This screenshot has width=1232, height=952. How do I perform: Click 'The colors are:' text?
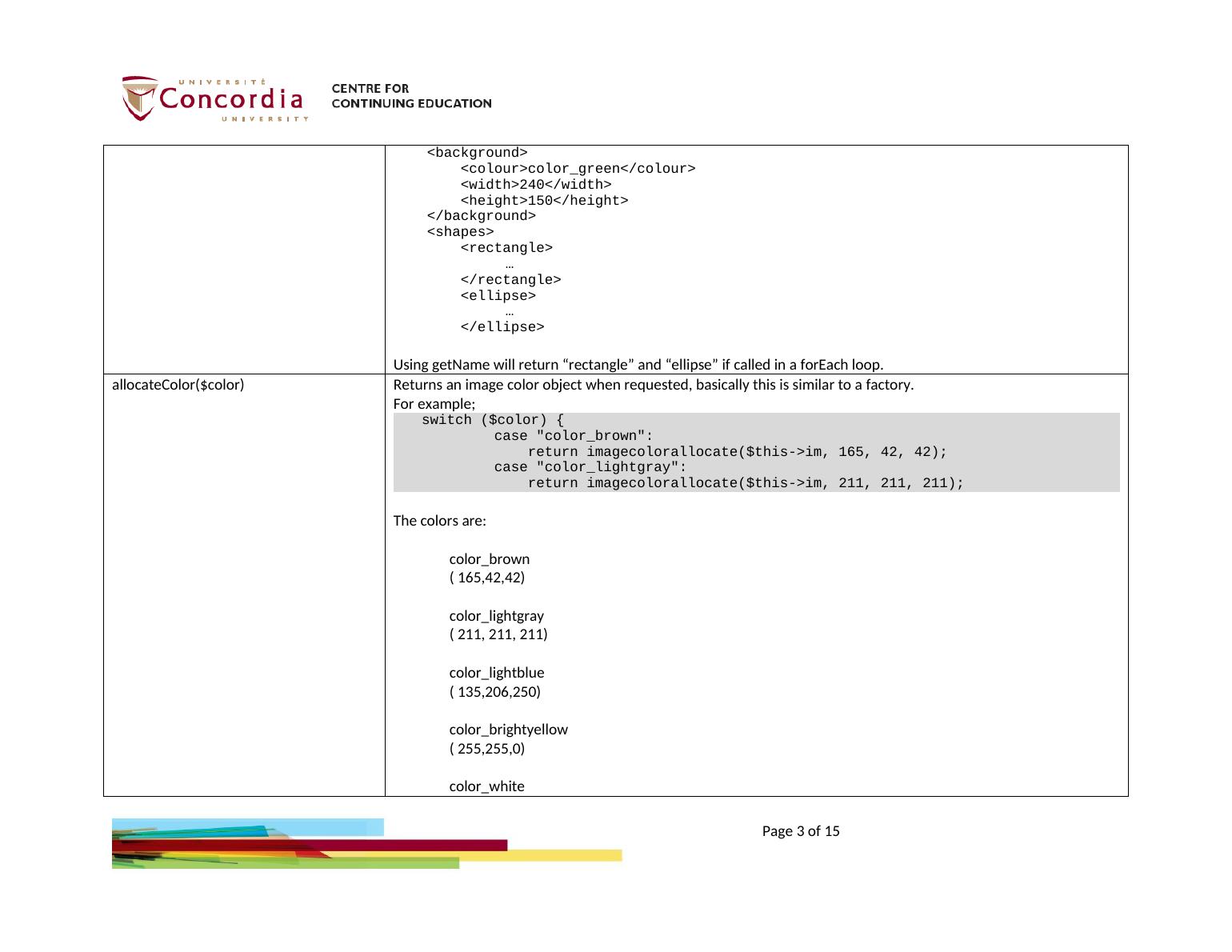(x=439, y=521)
